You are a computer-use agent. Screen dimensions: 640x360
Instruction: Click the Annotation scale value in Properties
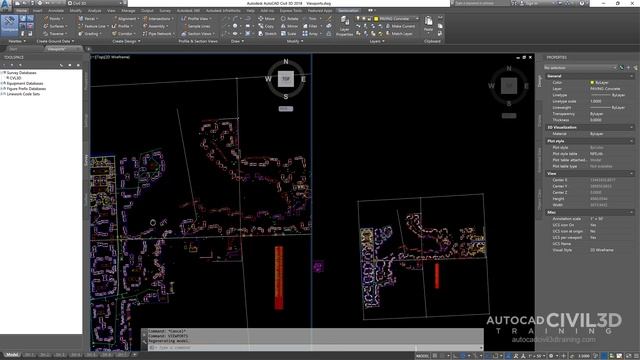pos(596,219)
